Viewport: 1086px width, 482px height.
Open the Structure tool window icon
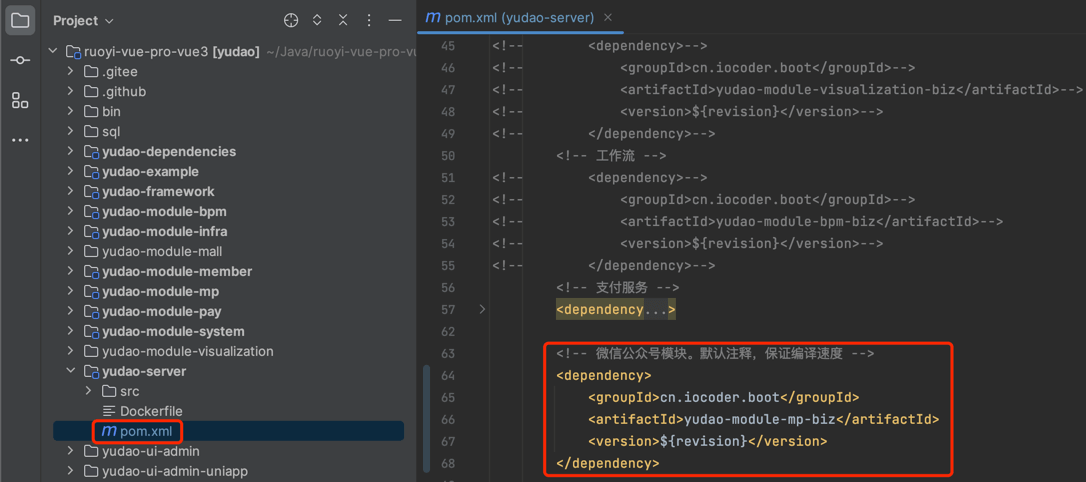(x=20, y=100)
